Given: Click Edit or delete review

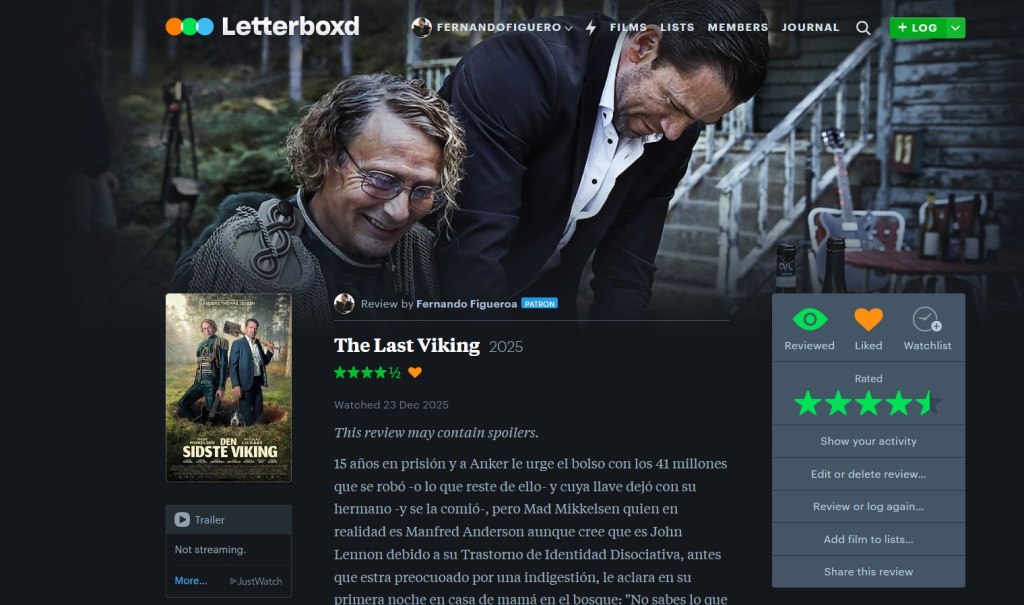Looking at the screenshot, I should coord(868,474).
